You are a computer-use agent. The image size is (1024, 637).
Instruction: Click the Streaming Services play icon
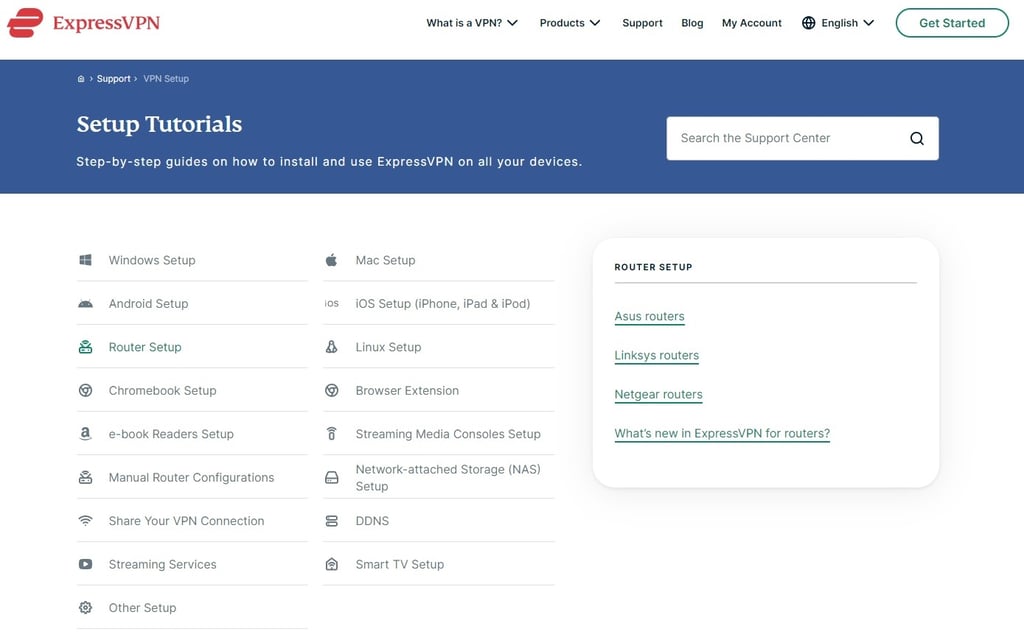86,564
